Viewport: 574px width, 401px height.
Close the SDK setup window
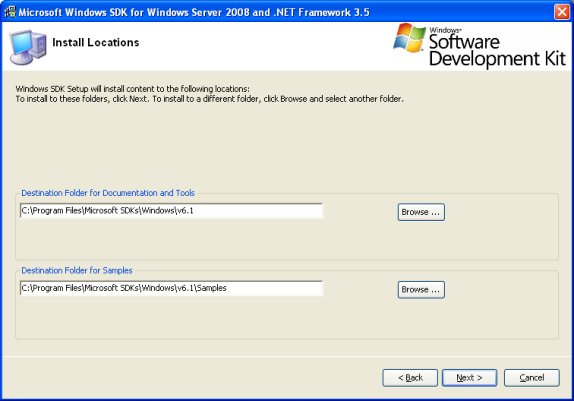click(x=561, y=12)
